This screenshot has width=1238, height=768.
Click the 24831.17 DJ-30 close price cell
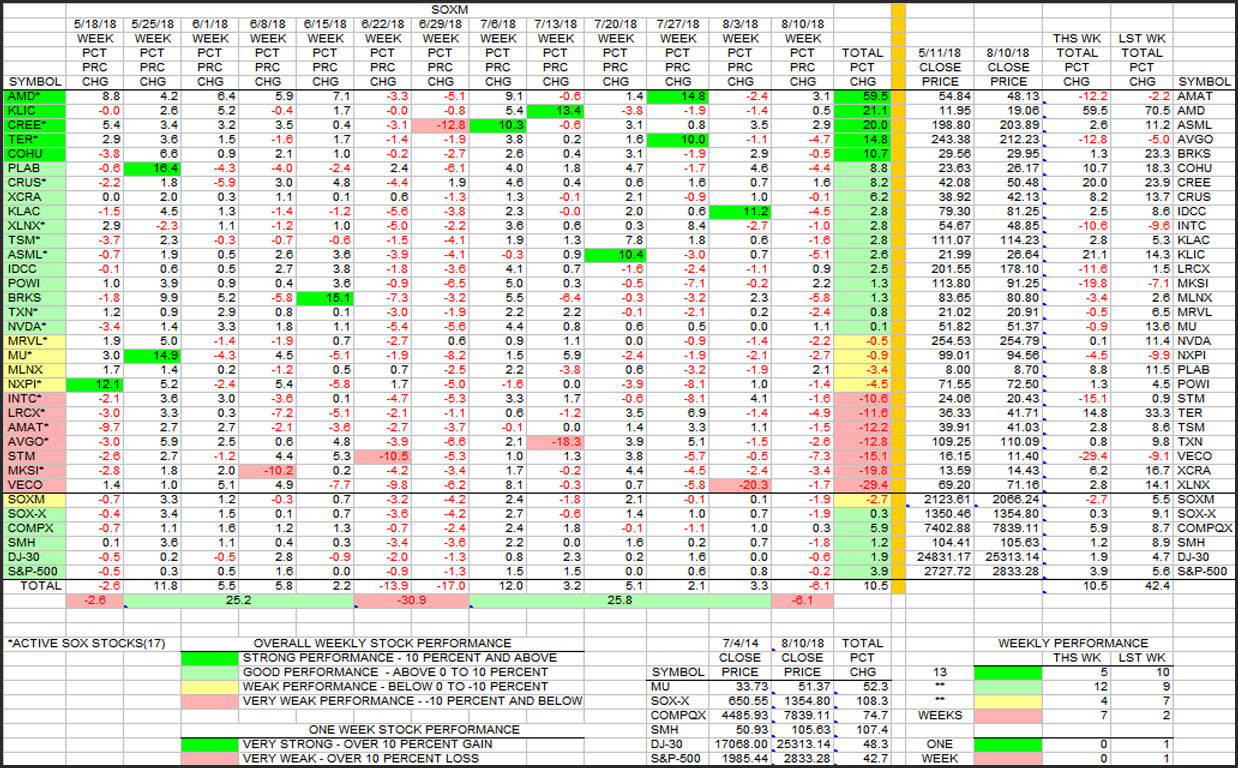point(938,557)
